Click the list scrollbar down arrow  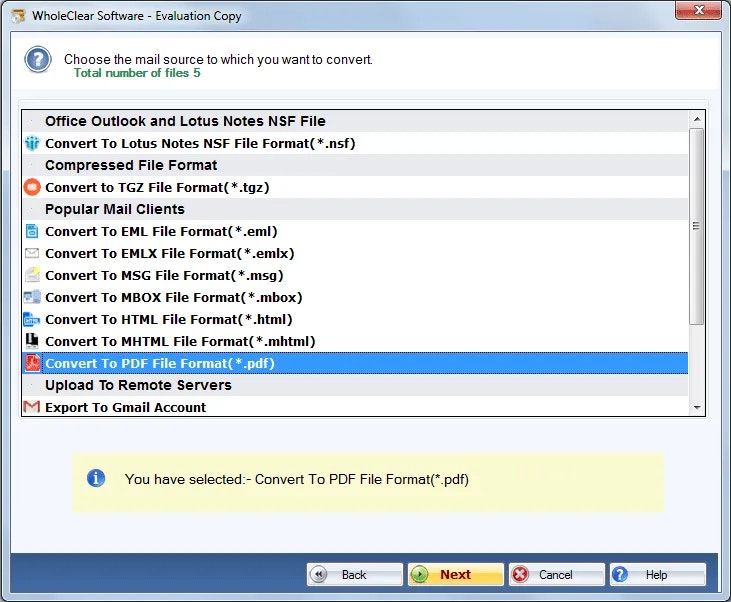(x=697, y=408)
